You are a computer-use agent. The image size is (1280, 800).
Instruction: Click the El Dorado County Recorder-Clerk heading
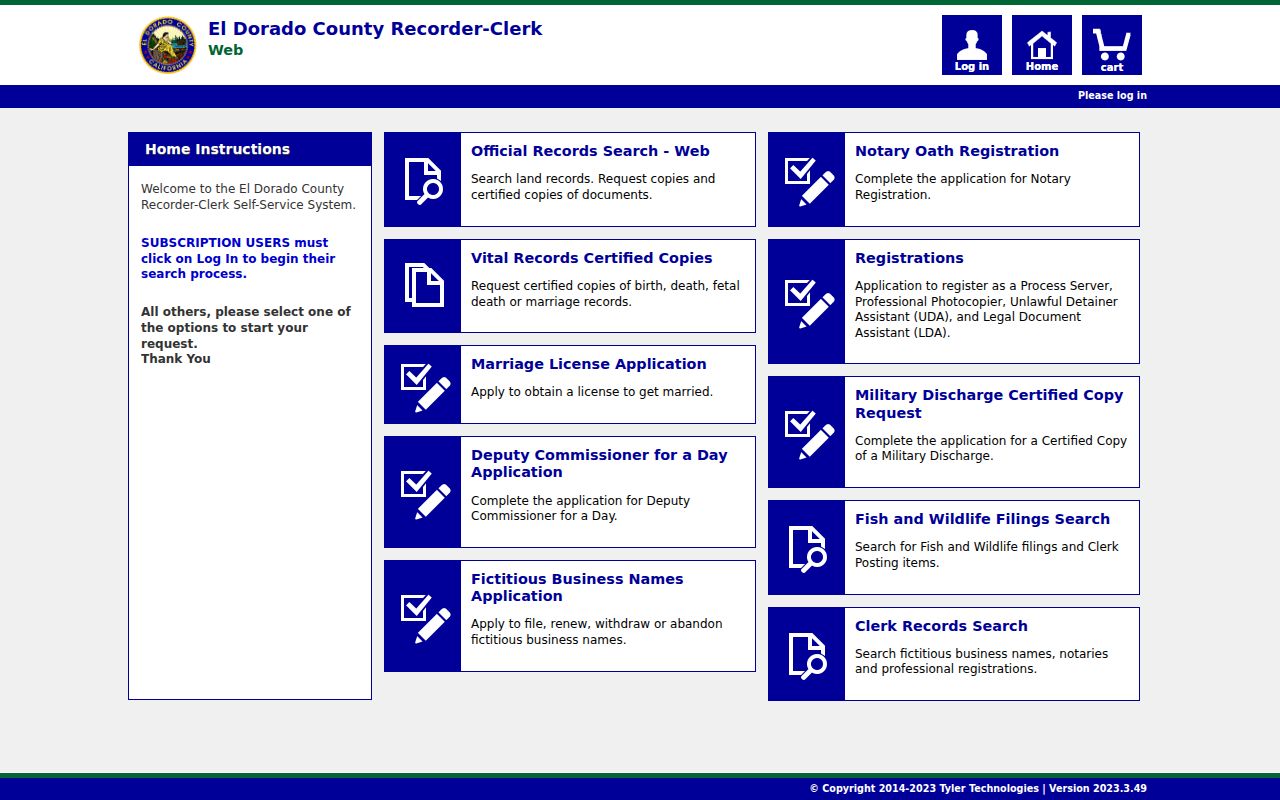[x=375, y=29]
